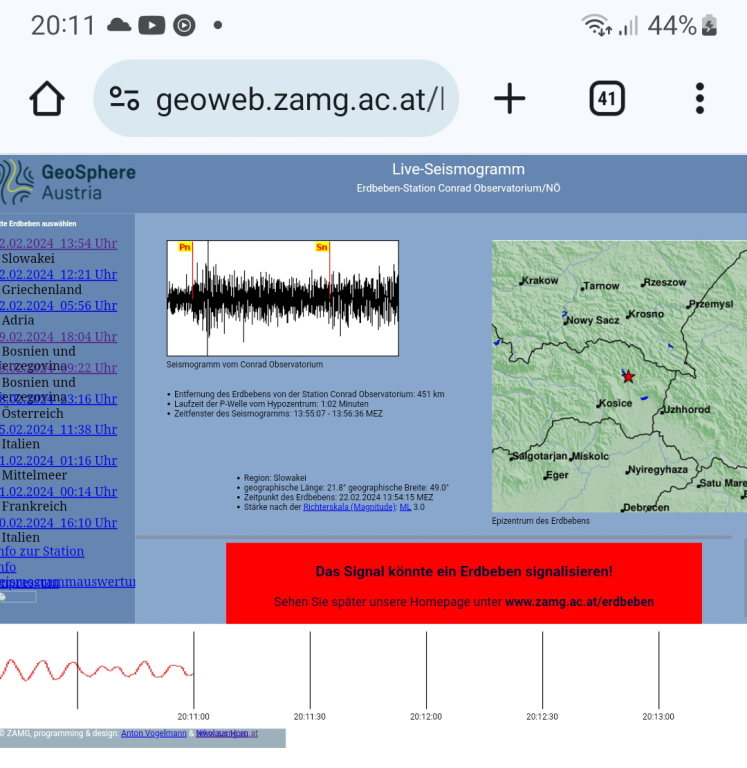Tap the red earthquake signal warning banner
The height and width of the screenshot is (768, 747).
click(463, 584)
